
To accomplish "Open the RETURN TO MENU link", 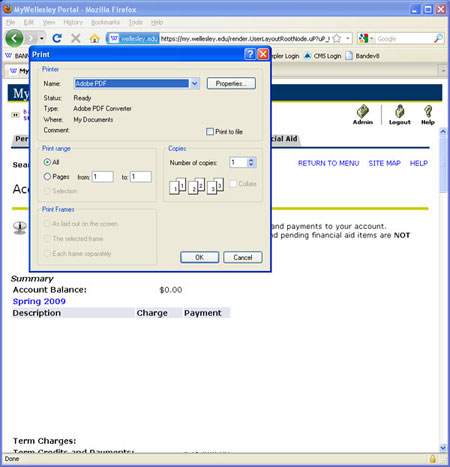I will [328, 163].
